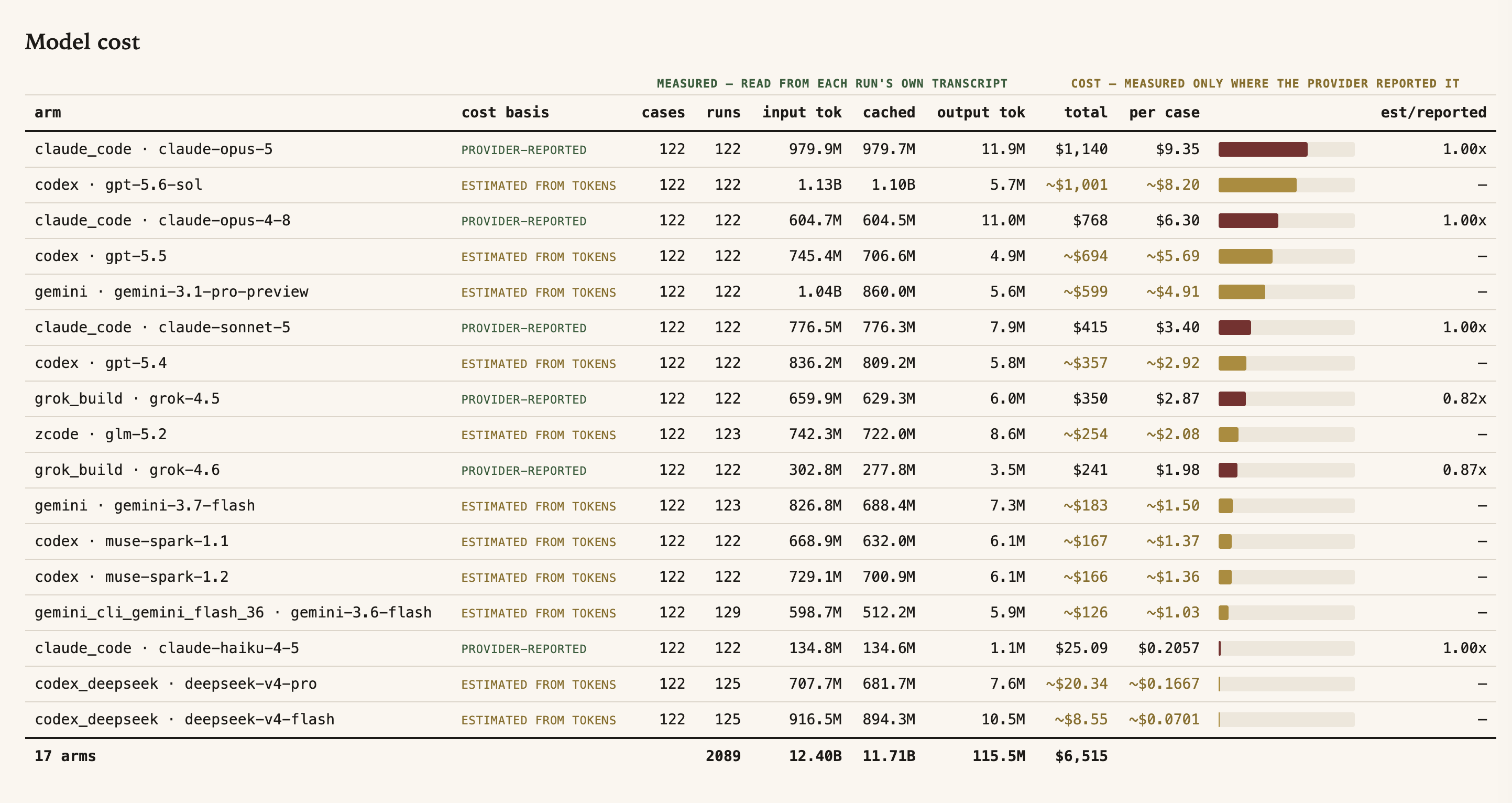
Task: Select the 'claude_code · claude-opus-5' row name
Action: tap(154, 149)
